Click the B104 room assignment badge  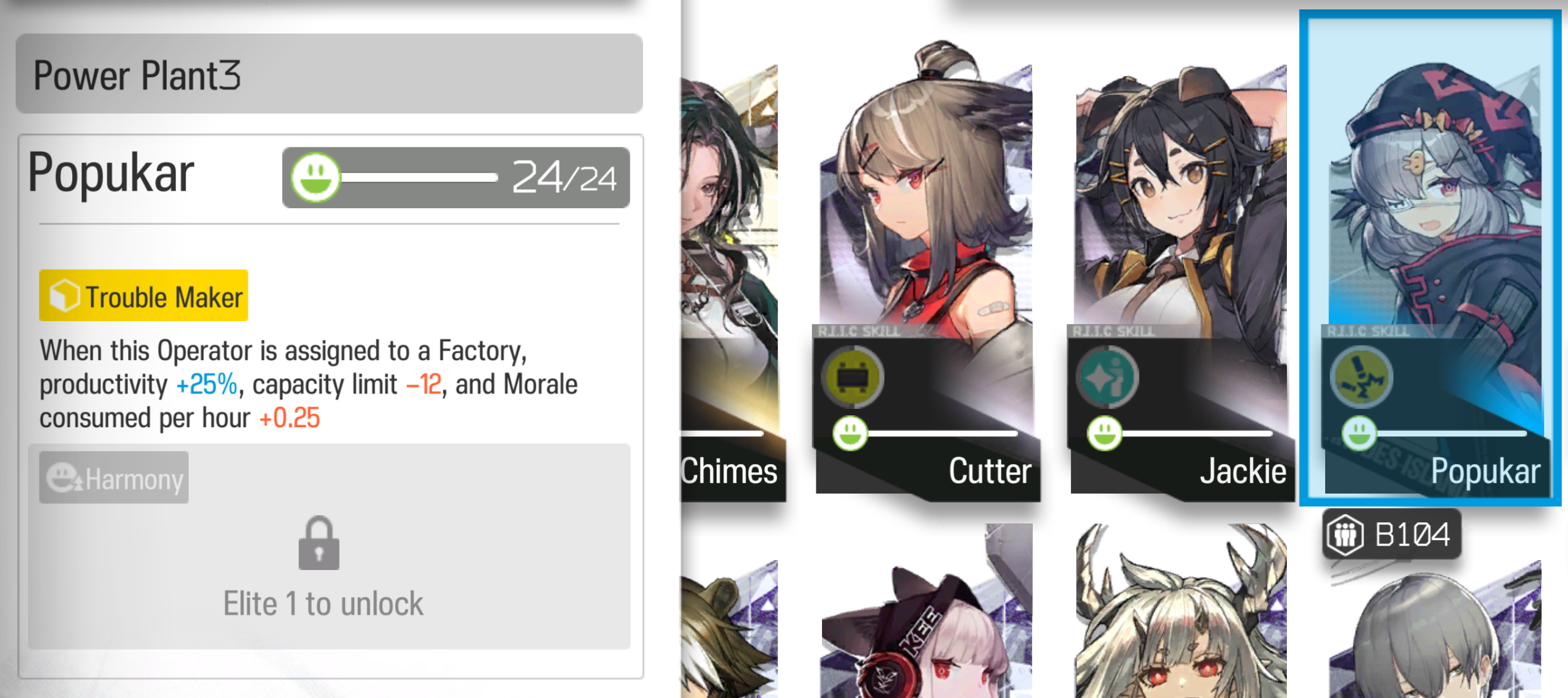(x=1392, y=534)
